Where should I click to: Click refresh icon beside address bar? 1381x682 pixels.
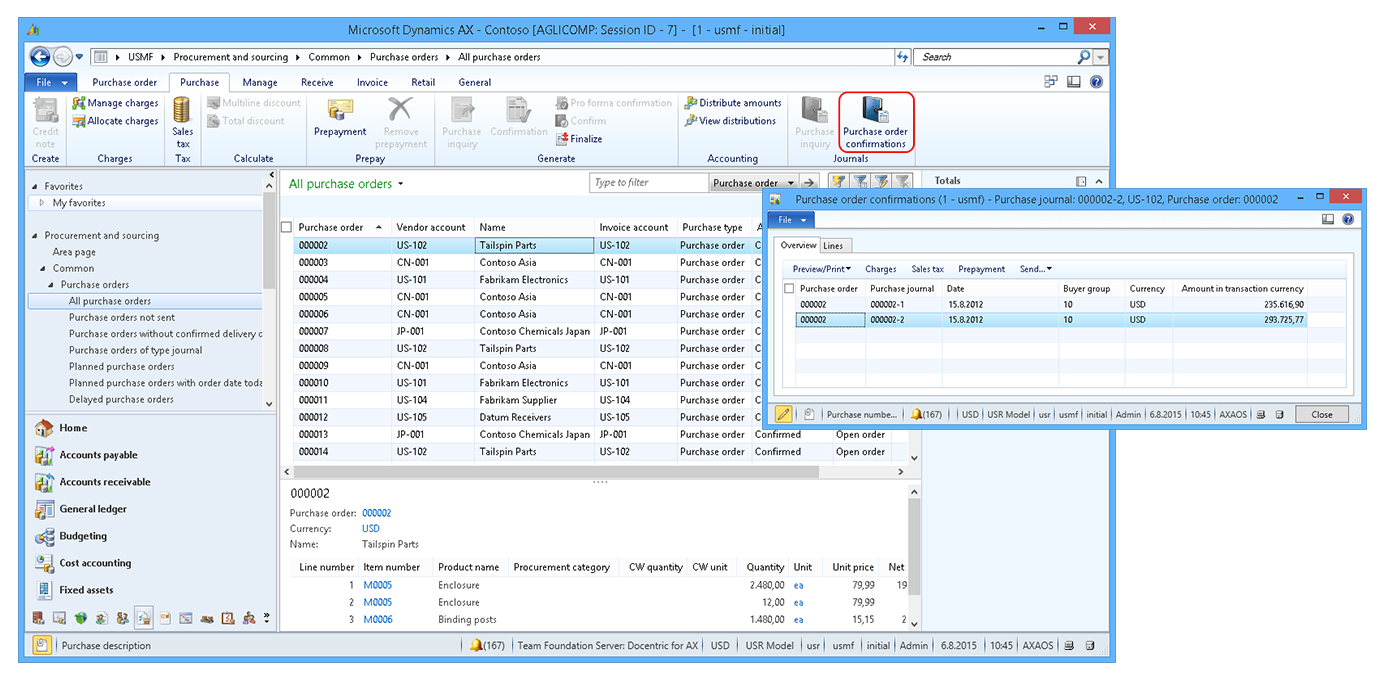pos(903,57)
